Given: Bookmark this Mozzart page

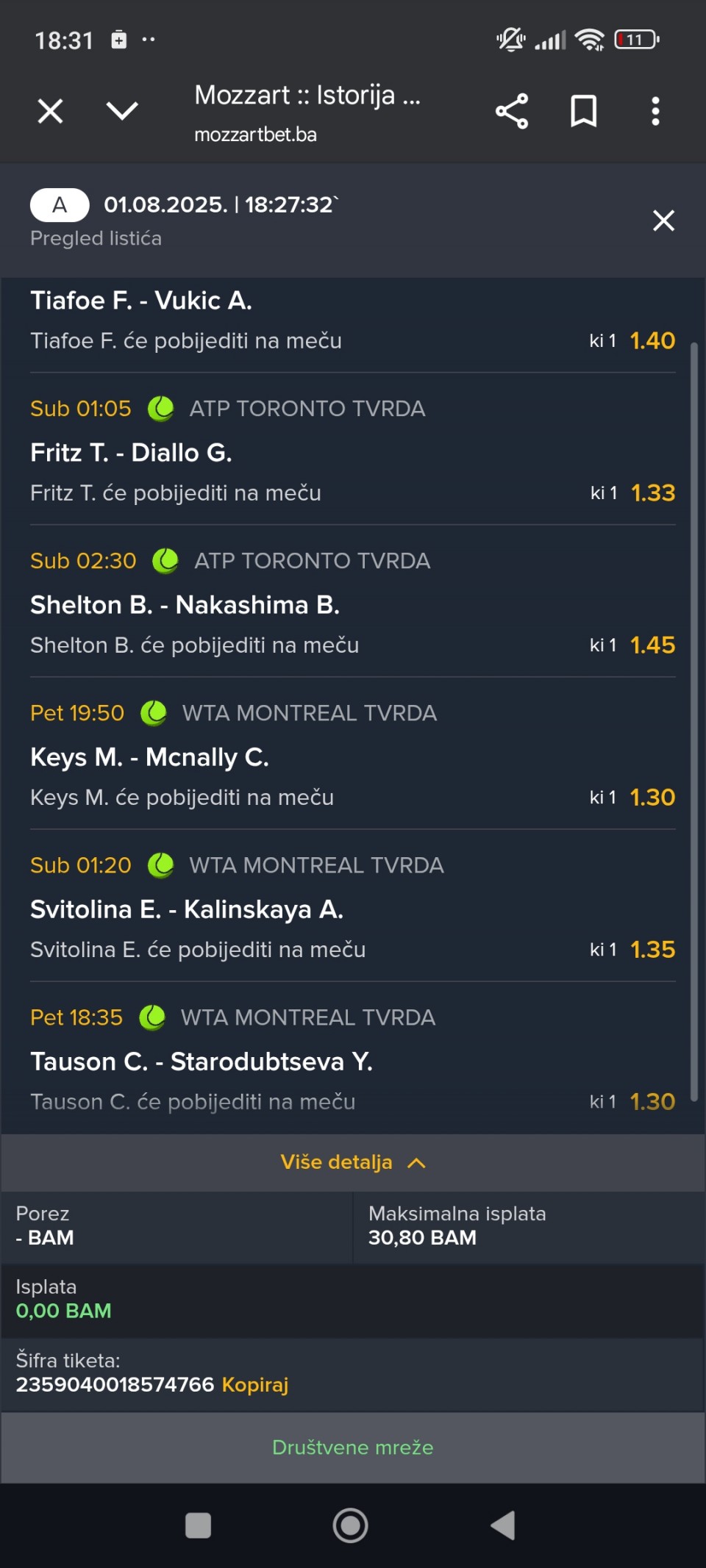Looking at the screenshot, I should [x=584, y=111].
